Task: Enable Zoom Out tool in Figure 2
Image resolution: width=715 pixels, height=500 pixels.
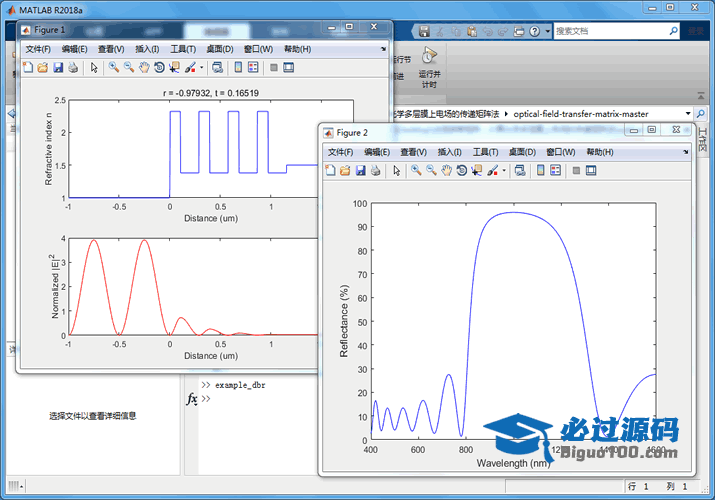Action: [x=431, y=170]
